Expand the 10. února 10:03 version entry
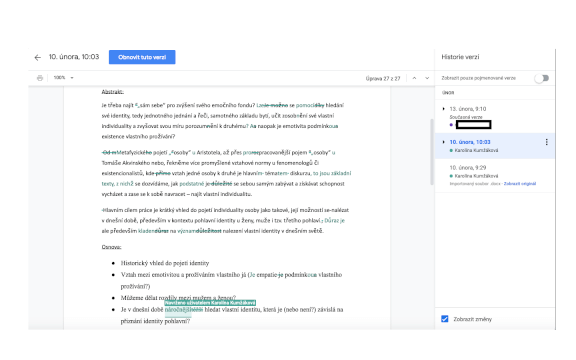 (x=443, y=142)
